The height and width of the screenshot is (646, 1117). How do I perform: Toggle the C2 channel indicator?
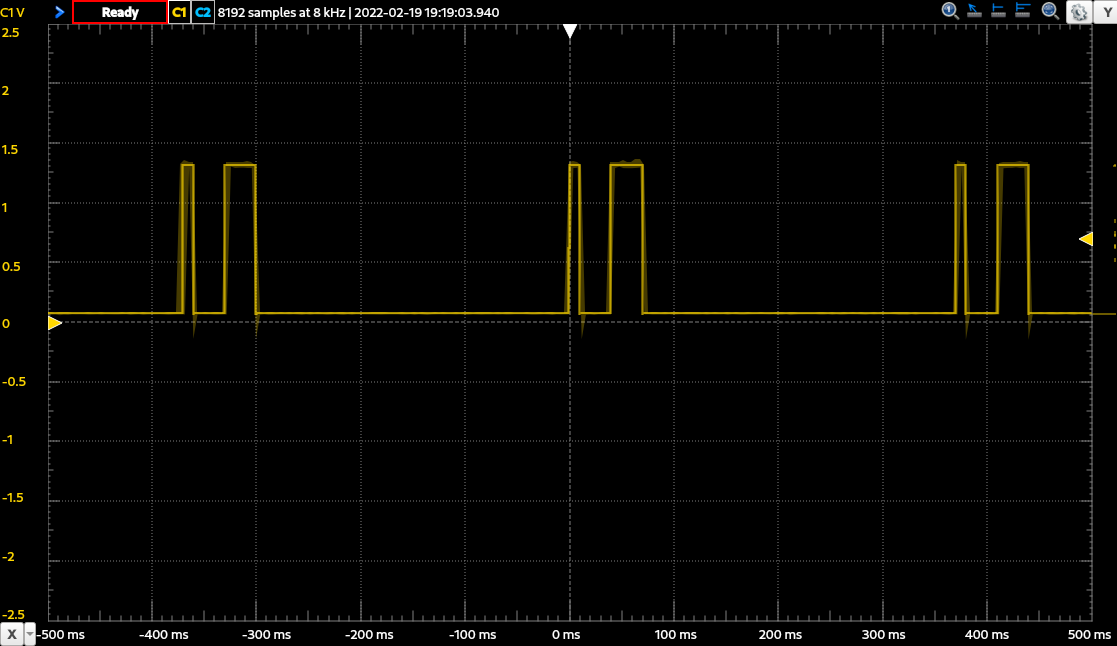pyautogui.click(x=203, y=12)
